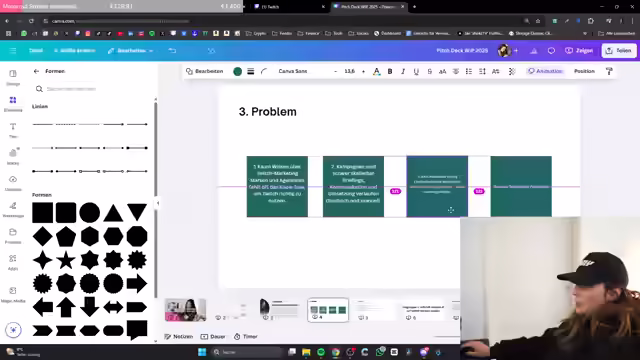Insert the diamond shape
Screen dimensions: 640x360
42,236
